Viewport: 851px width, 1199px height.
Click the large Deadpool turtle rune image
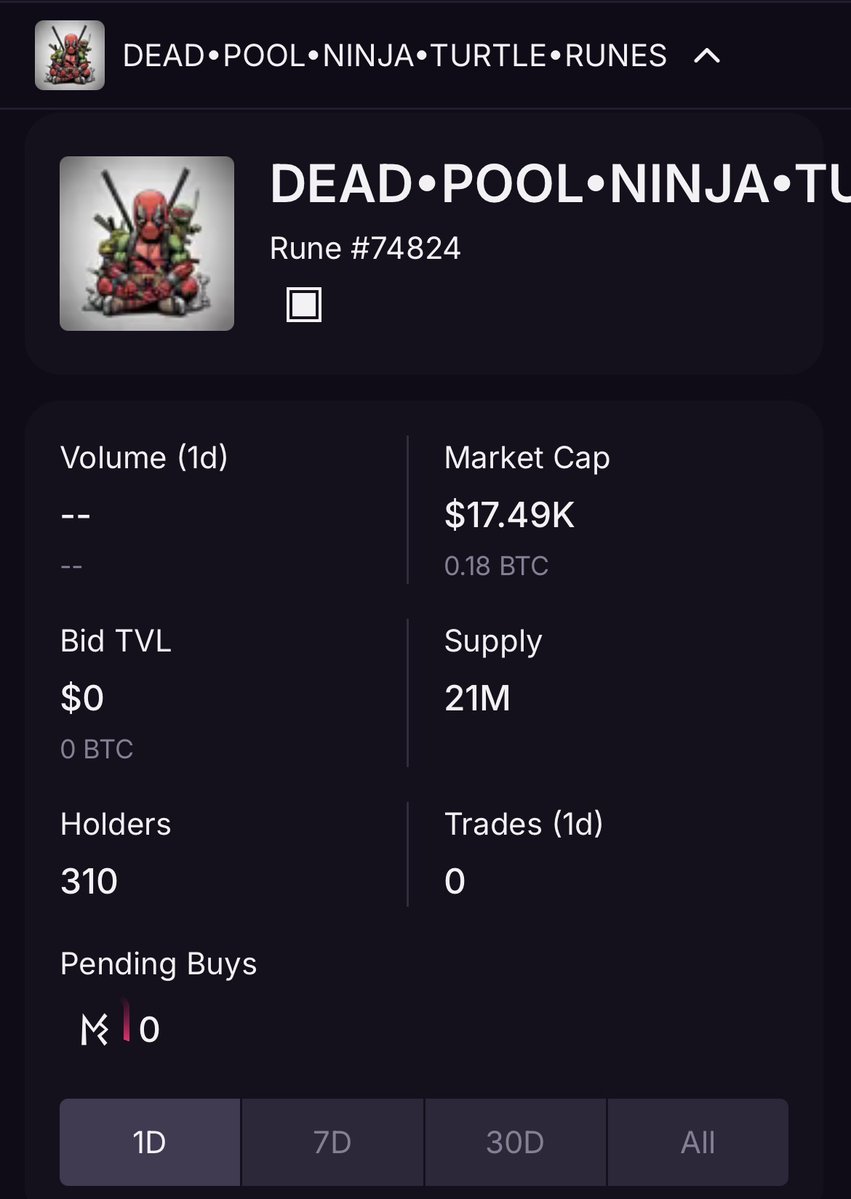tap(147, 243)
